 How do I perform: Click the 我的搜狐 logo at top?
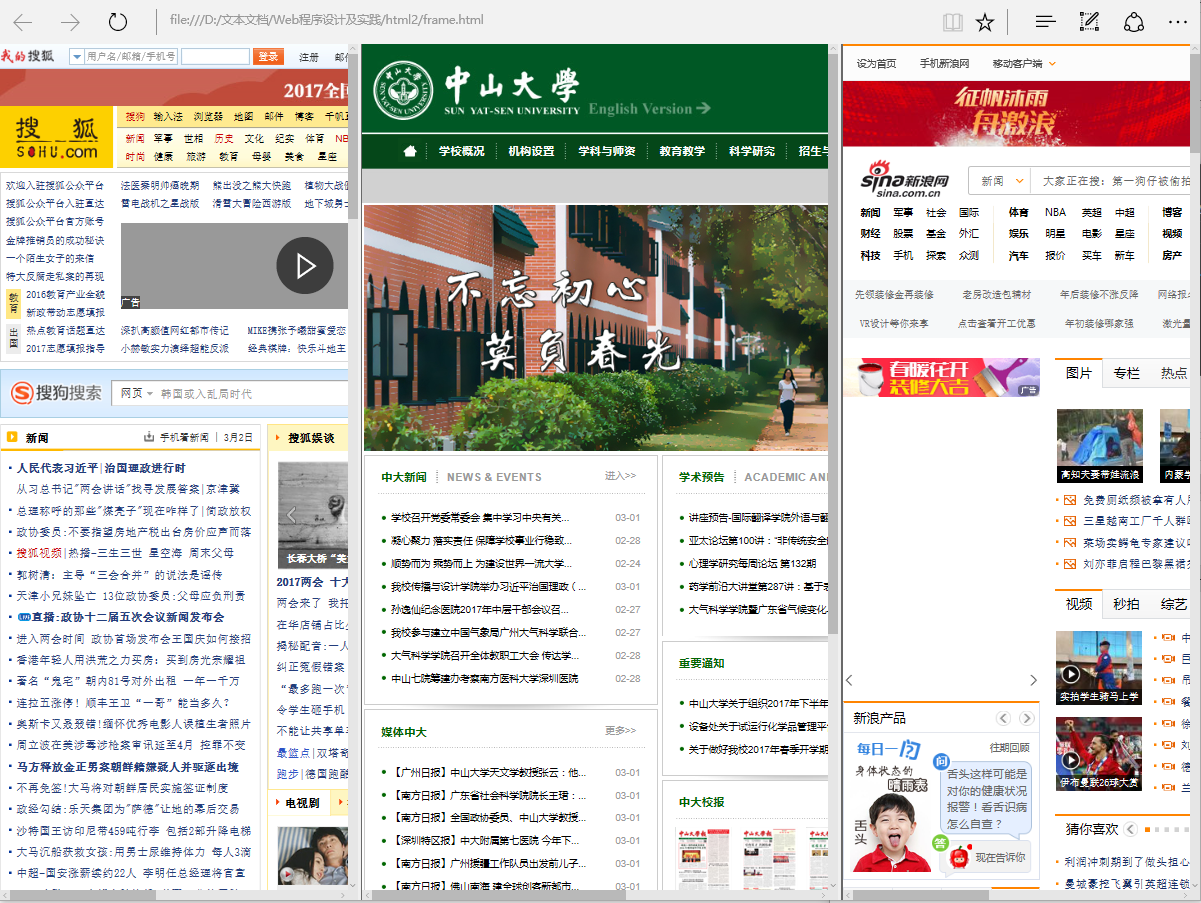pyautogui.click(x=28, y=56)
